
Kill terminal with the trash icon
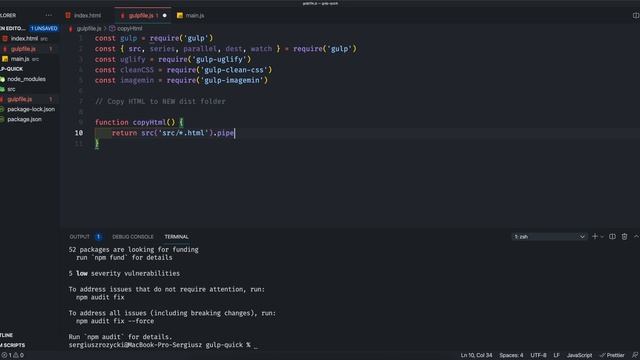(x=624, y=237)
